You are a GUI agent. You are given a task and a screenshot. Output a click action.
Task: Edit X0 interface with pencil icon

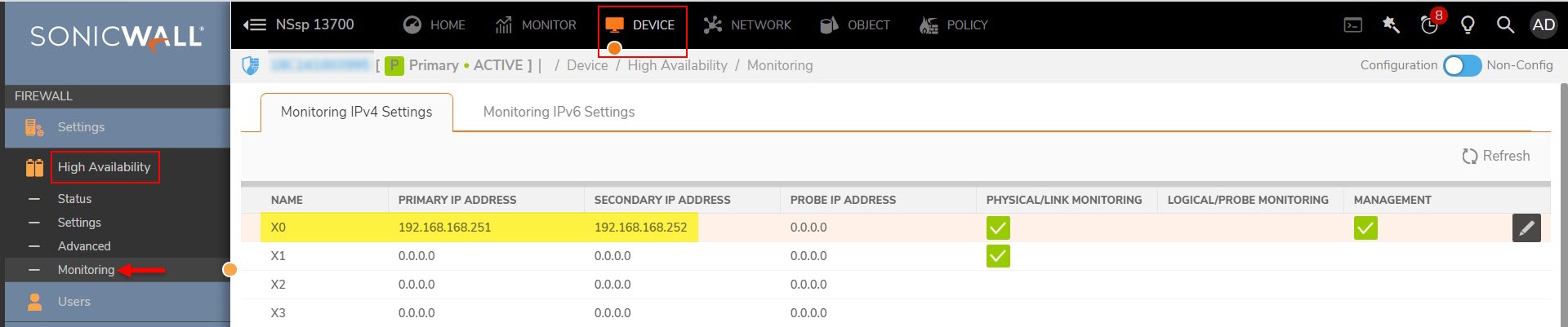pos(1526,228)
